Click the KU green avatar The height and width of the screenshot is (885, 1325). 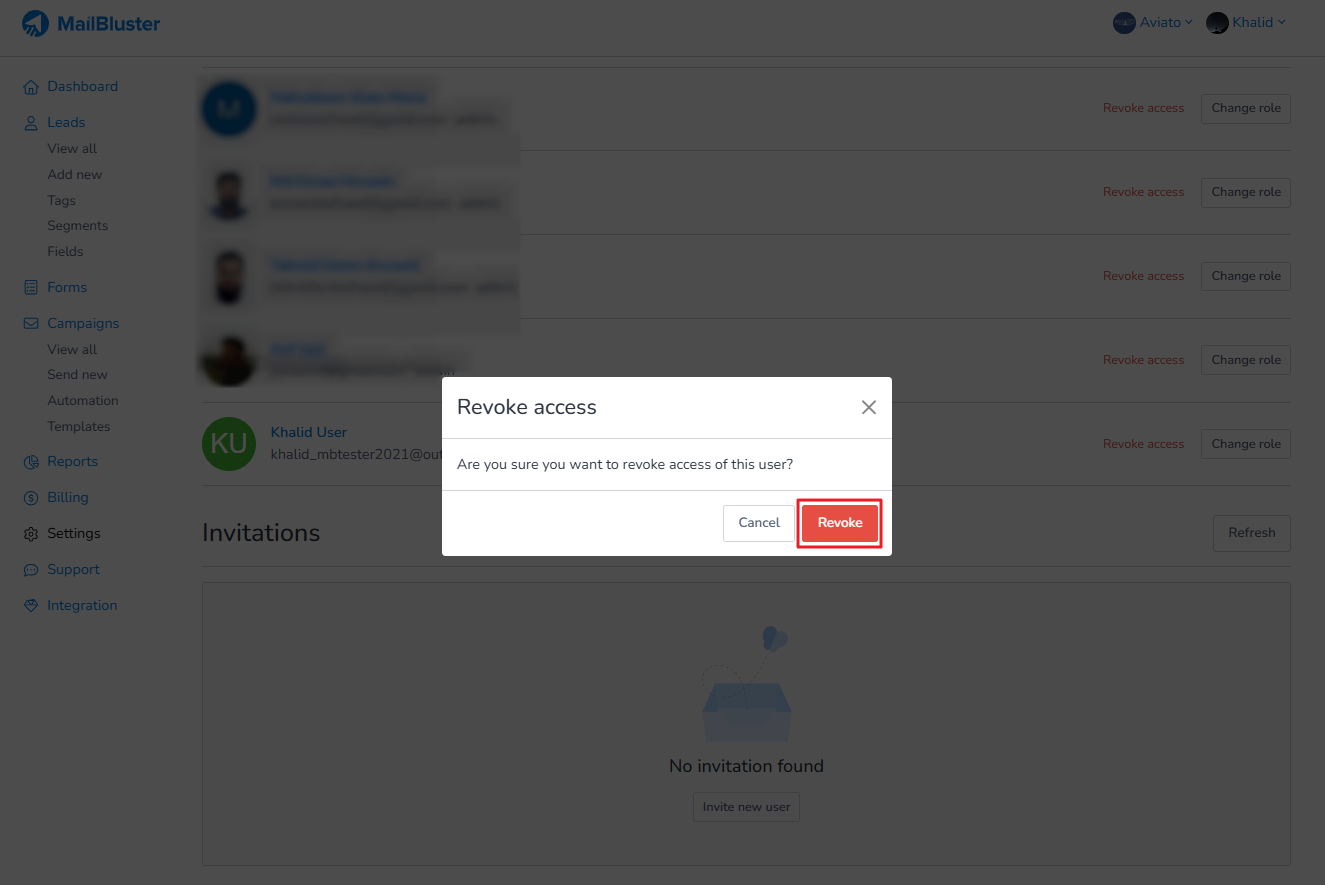[x=229, y=444]
